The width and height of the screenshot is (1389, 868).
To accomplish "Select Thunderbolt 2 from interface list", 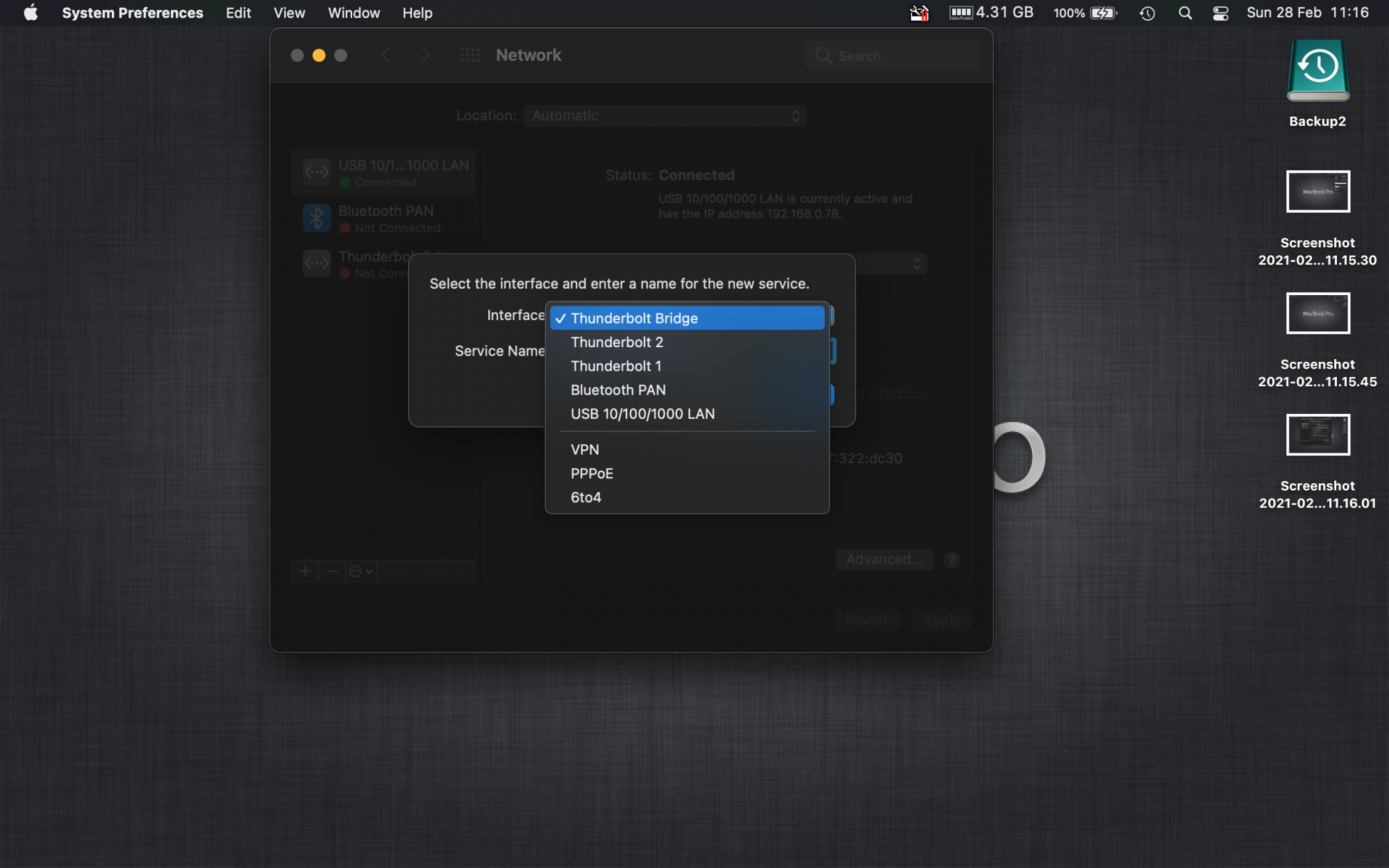I will 617,342.
